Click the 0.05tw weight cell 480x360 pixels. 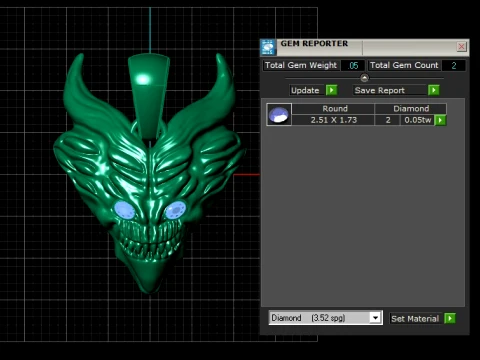pos(418,120)
